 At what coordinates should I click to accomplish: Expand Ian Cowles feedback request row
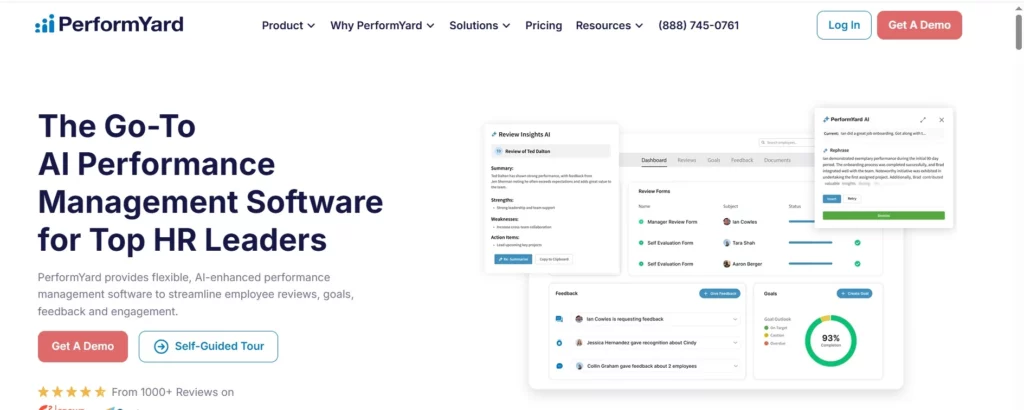click(736, 319)
